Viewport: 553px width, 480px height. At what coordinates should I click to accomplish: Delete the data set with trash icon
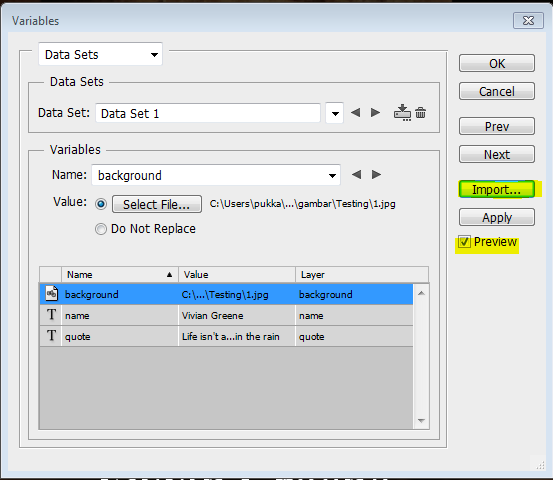pyautogui.click(x=420, y=113)
